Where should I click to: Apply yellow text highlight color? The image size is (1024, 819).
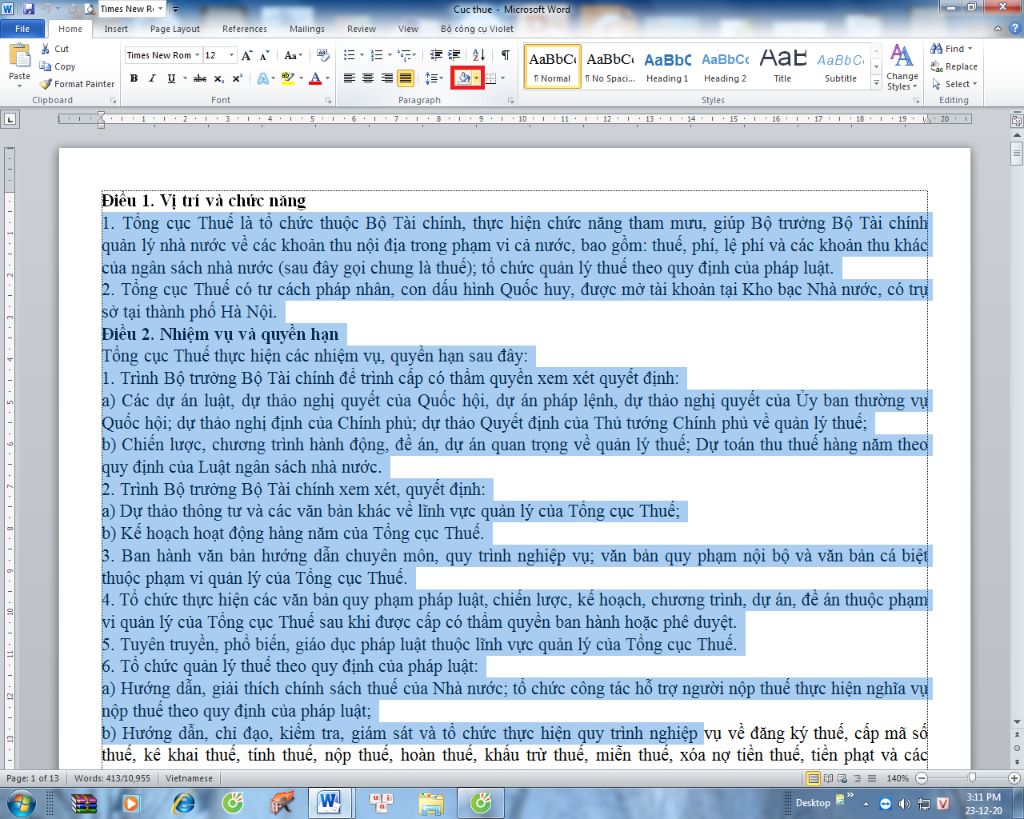tap(287, 78)
